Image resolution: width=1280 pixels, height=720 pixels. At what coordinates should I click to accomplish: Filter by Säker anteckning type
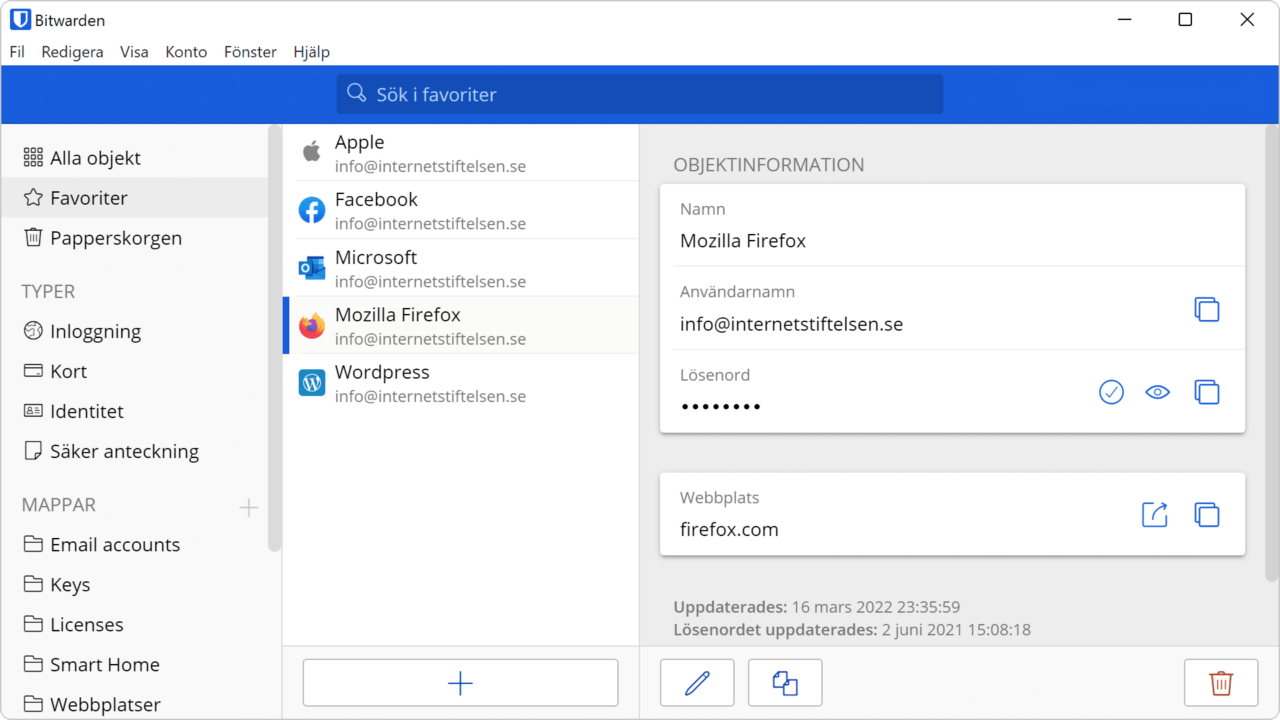point(135,451)
